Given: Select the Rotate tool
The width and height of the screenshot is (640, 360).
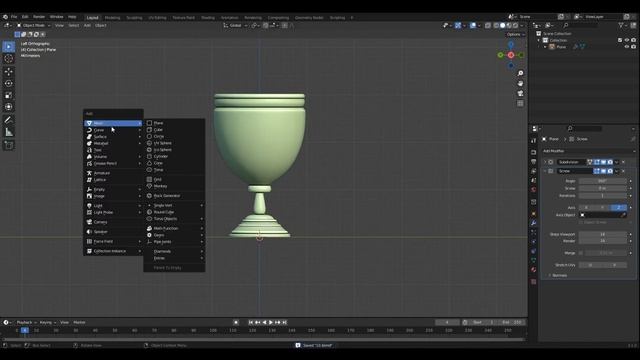Looking at the screenshot, I should (x=9, y=83).
